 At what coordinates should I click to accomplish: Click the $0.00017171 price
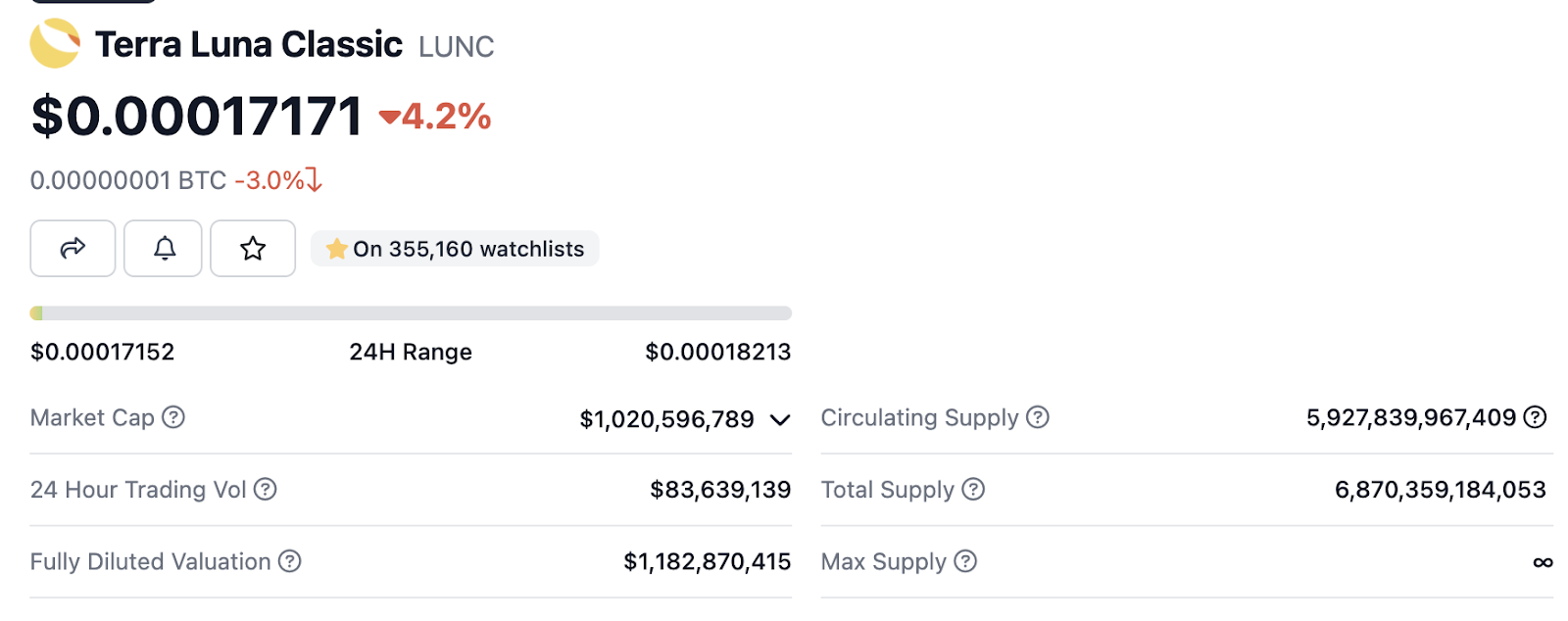(x=197, y=117)
